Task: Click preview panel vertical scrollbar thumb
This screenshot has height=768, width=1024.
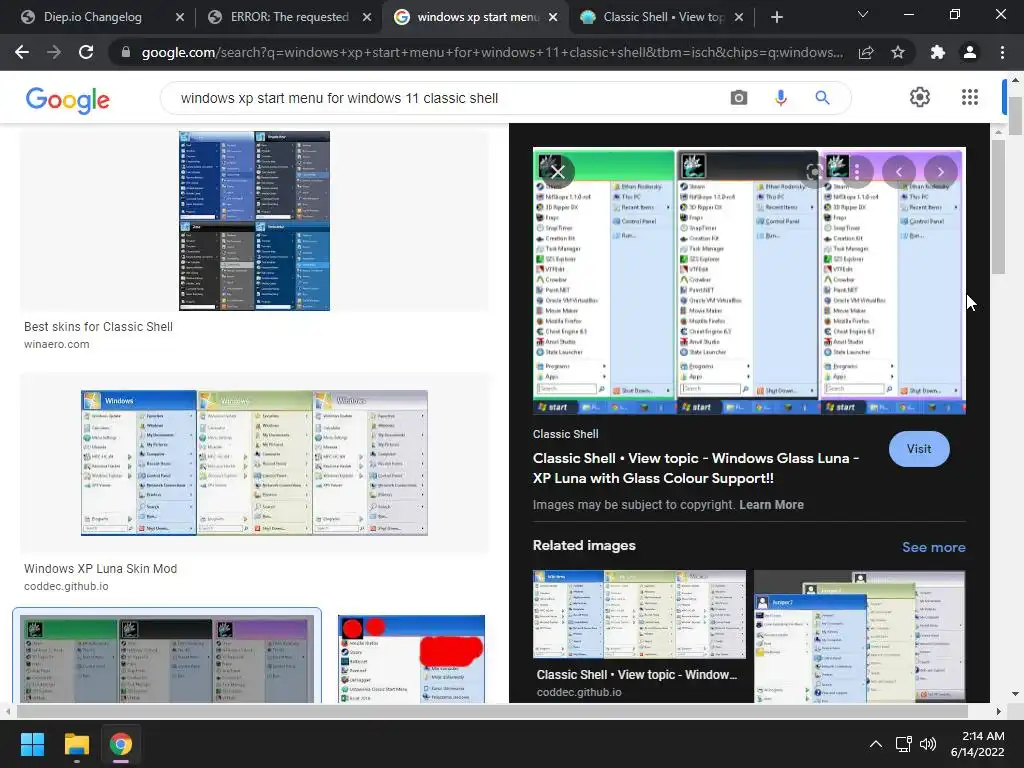Action: (999, 206)
